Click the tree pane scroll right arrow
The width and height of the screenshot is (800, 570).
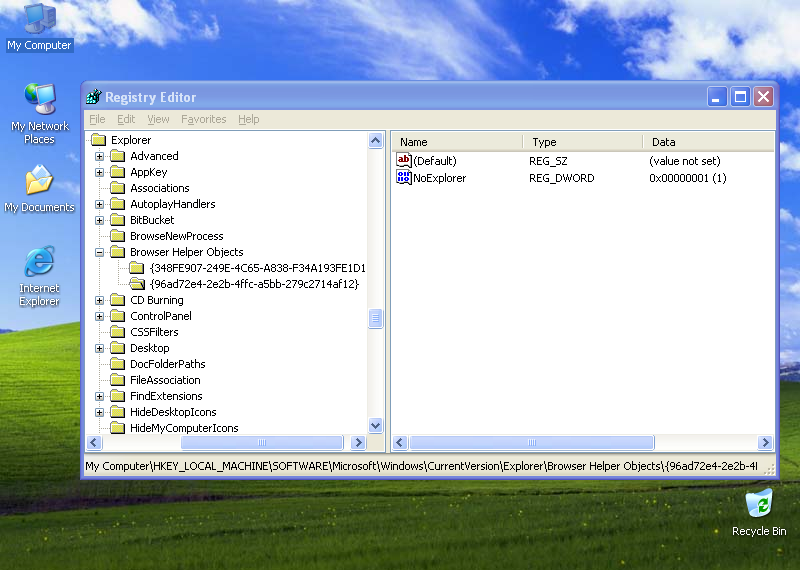(358, 442)
